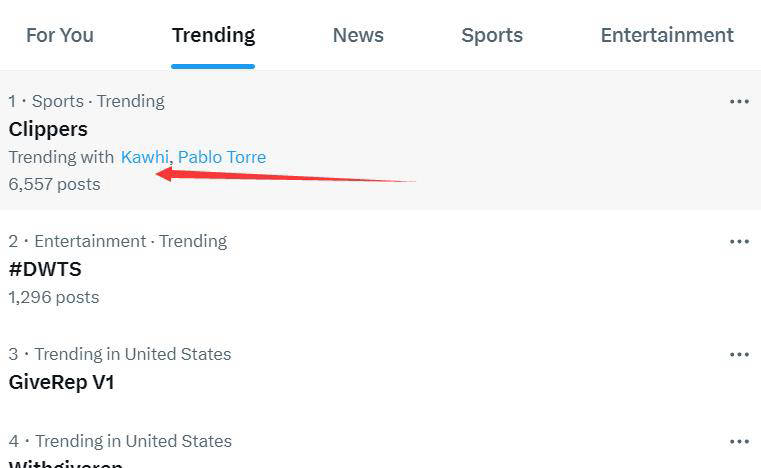This screenshot has width=761, height=468.
Task: Open more options for GiveRep V1 trend
Action: coord(739,354)
